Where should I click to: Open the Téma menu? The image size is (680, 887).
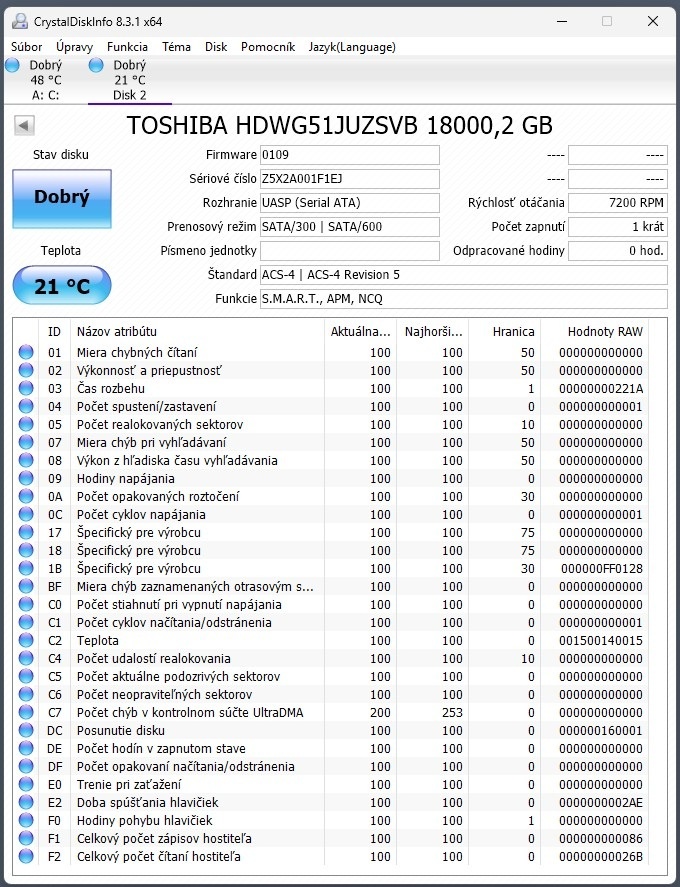176,47
